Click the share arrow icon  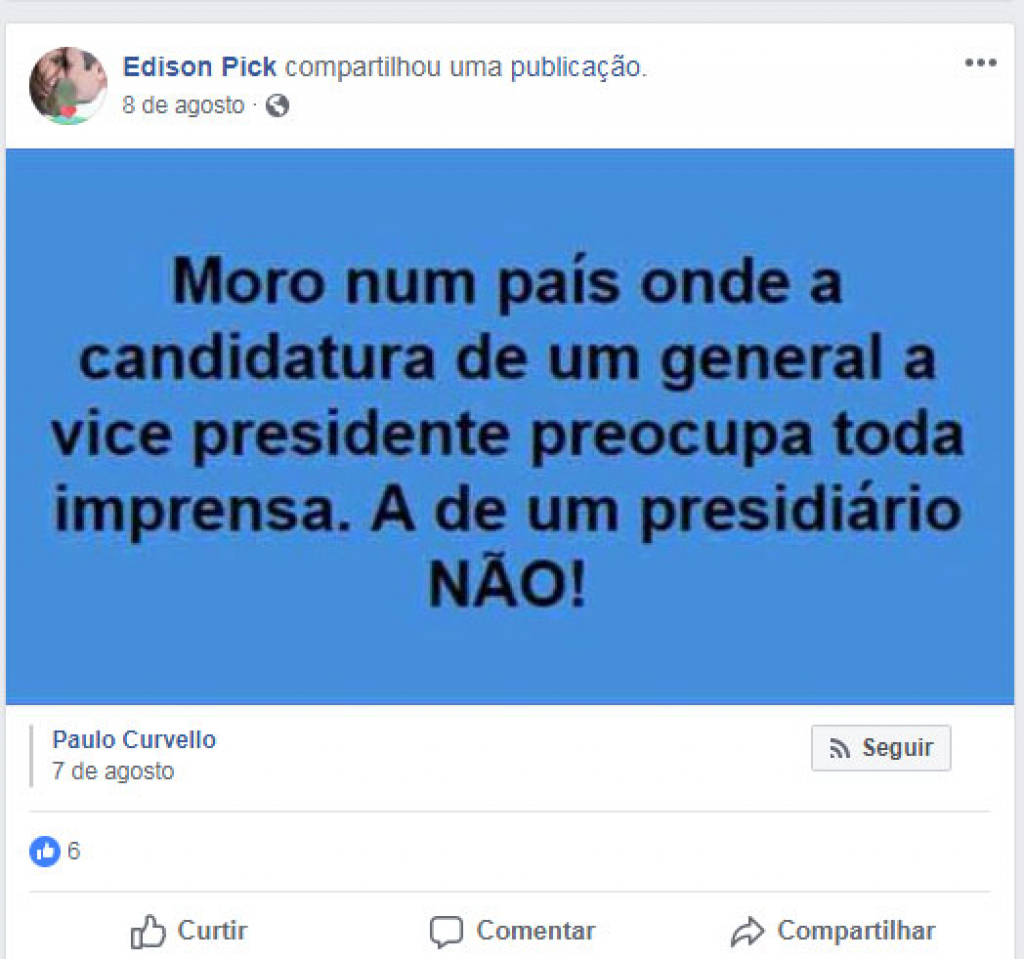click(x=748, y=932)
